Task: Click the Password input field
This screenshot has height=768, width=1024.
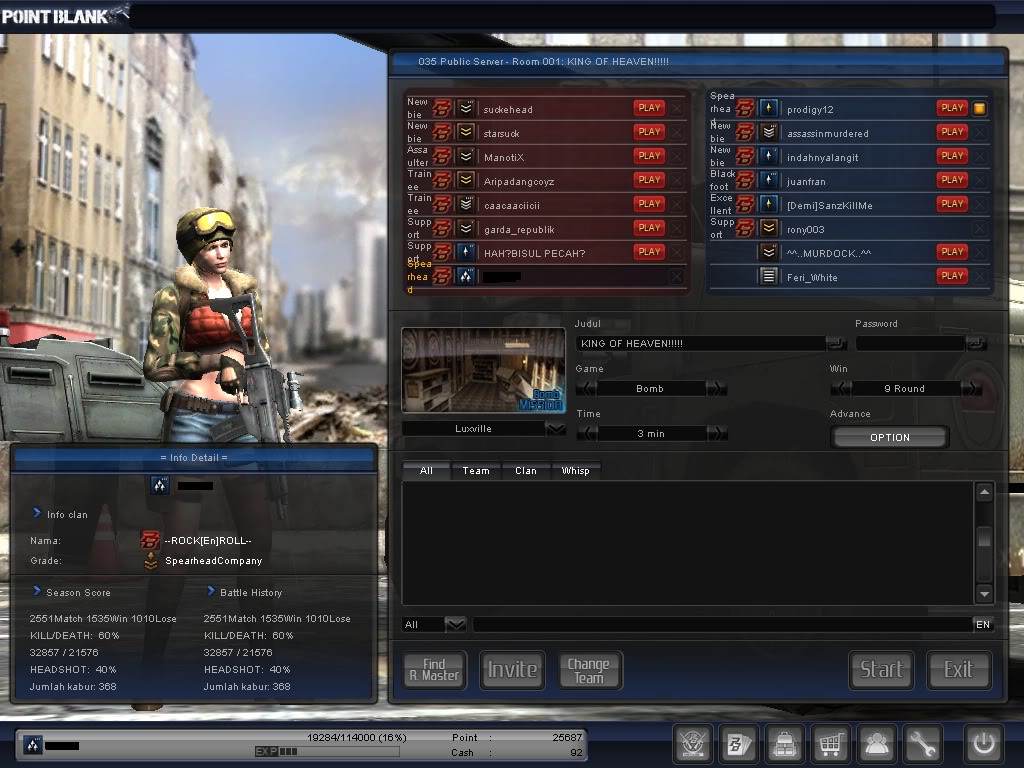Action: point(909,343)
